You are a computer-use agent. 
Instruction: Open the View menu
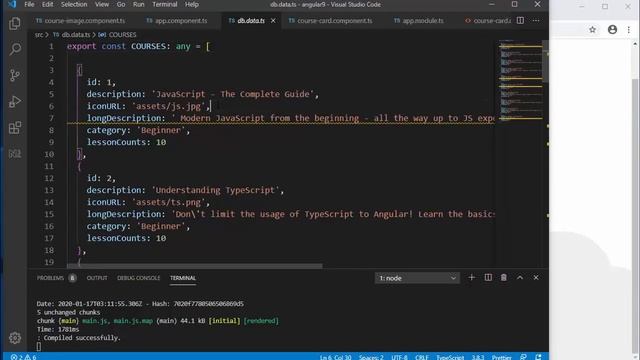pos(102,4)
